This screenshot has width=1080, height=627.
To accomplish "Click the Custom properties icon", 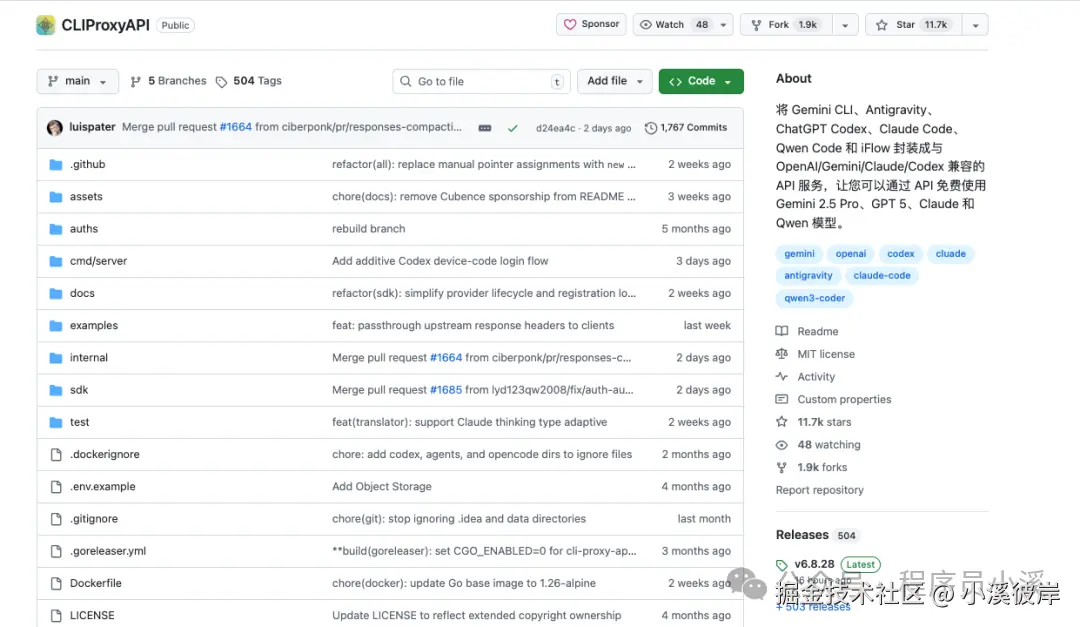I will tap(782, 400).
